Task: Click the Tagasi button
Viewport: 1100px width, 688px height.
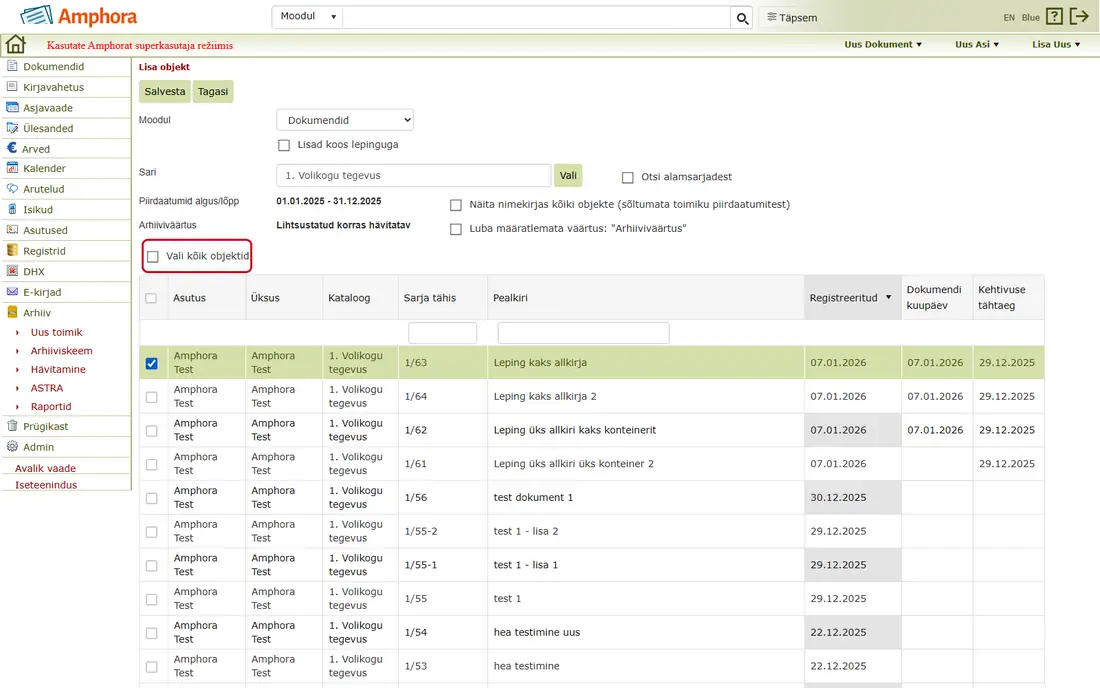Action: click(x=213, y=91)
